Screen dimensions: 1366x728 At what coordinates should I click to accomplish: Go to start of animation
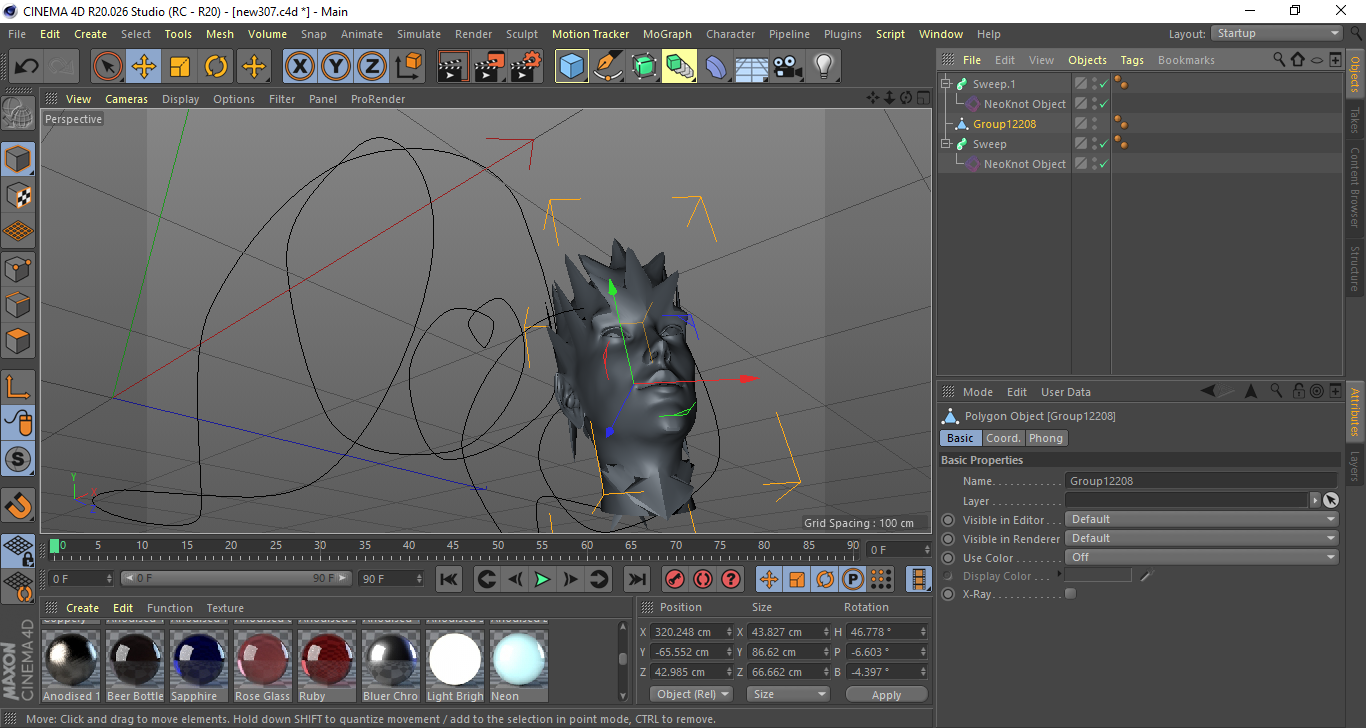point(449,579)
